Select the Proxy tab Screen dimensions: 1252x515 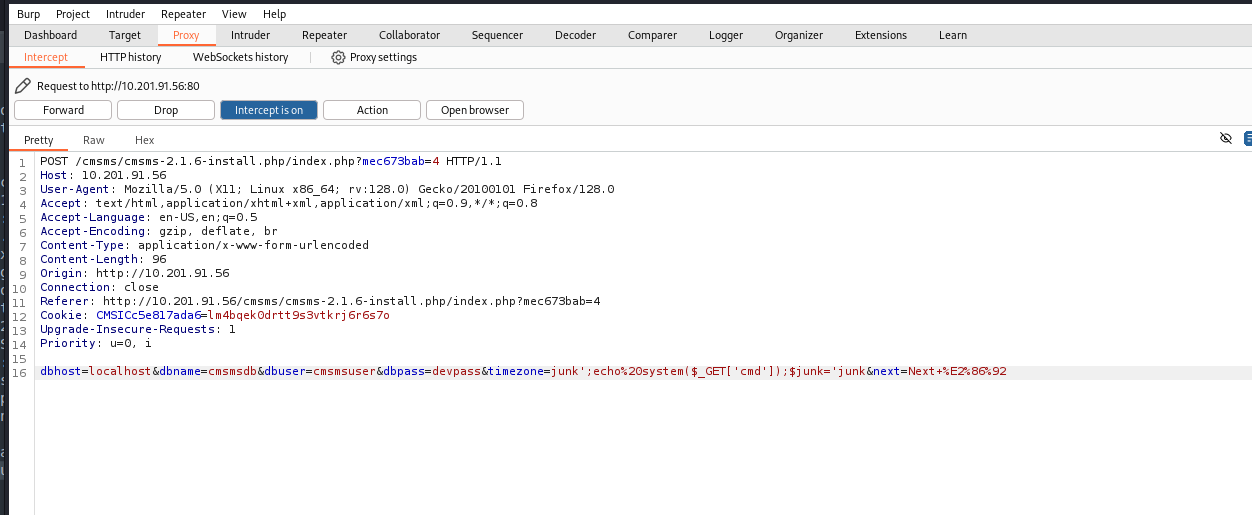coord(186,35)
